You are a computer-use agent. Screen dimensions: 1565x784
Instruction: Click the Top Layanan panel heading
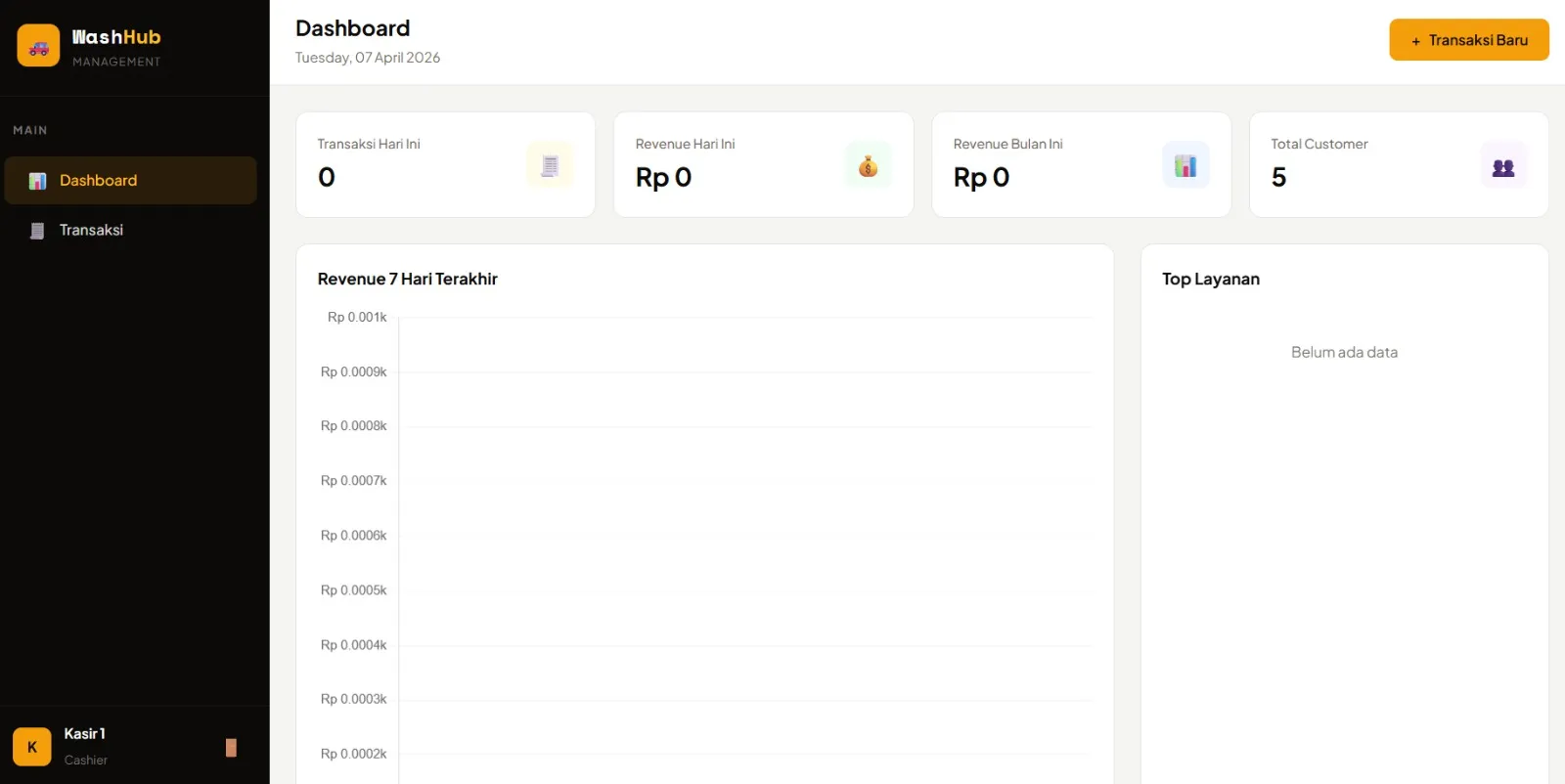(1211, 280)
